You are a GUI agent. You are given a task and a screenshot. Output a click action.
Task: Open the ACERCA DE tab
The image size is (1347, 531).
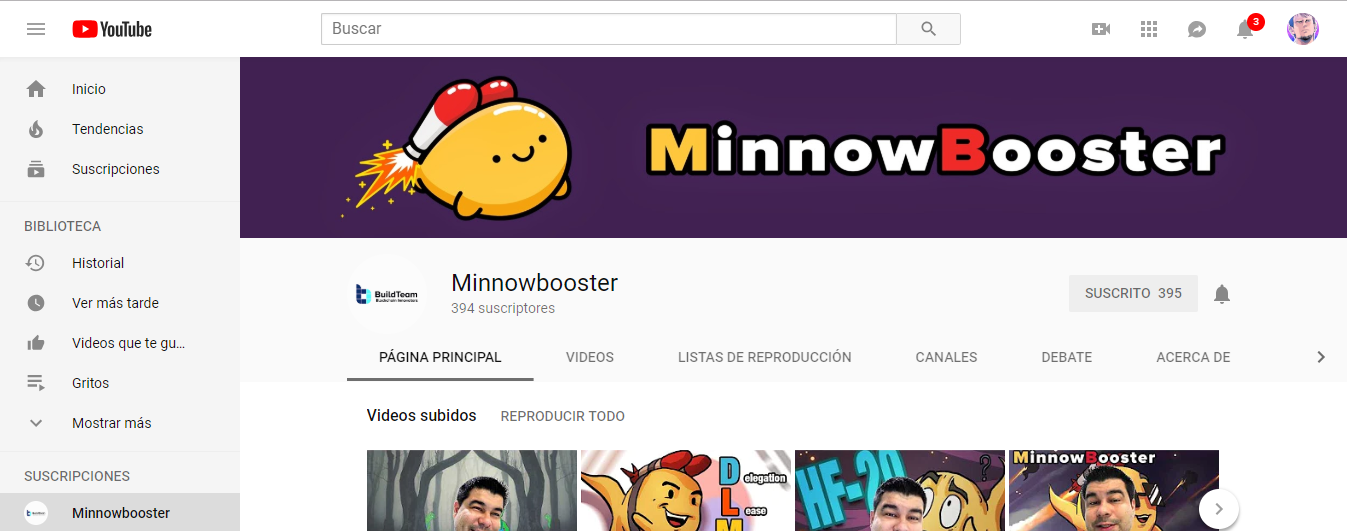pyautogui.click(x=1193, y=357)
